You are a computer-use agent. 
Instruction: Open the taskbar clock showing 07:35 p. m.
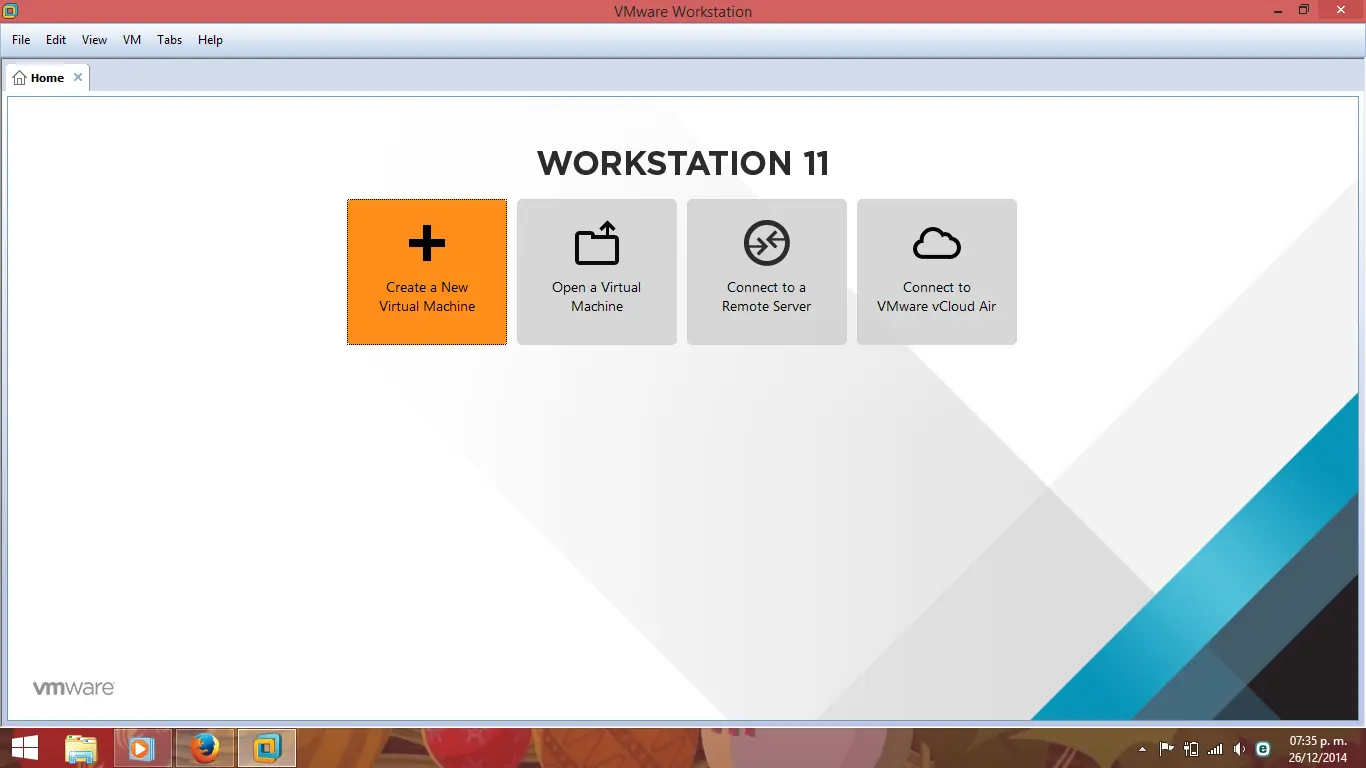point(1316,749)
